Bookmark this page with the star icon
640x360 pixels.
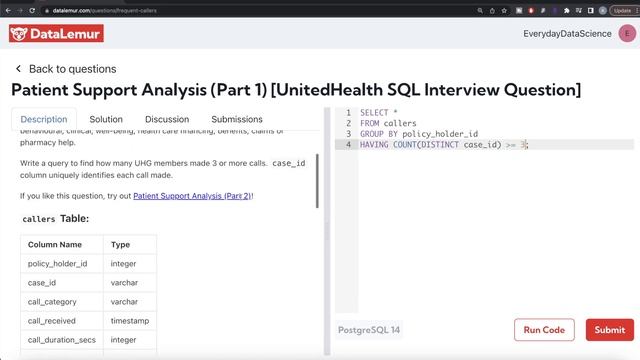point(504,11)
